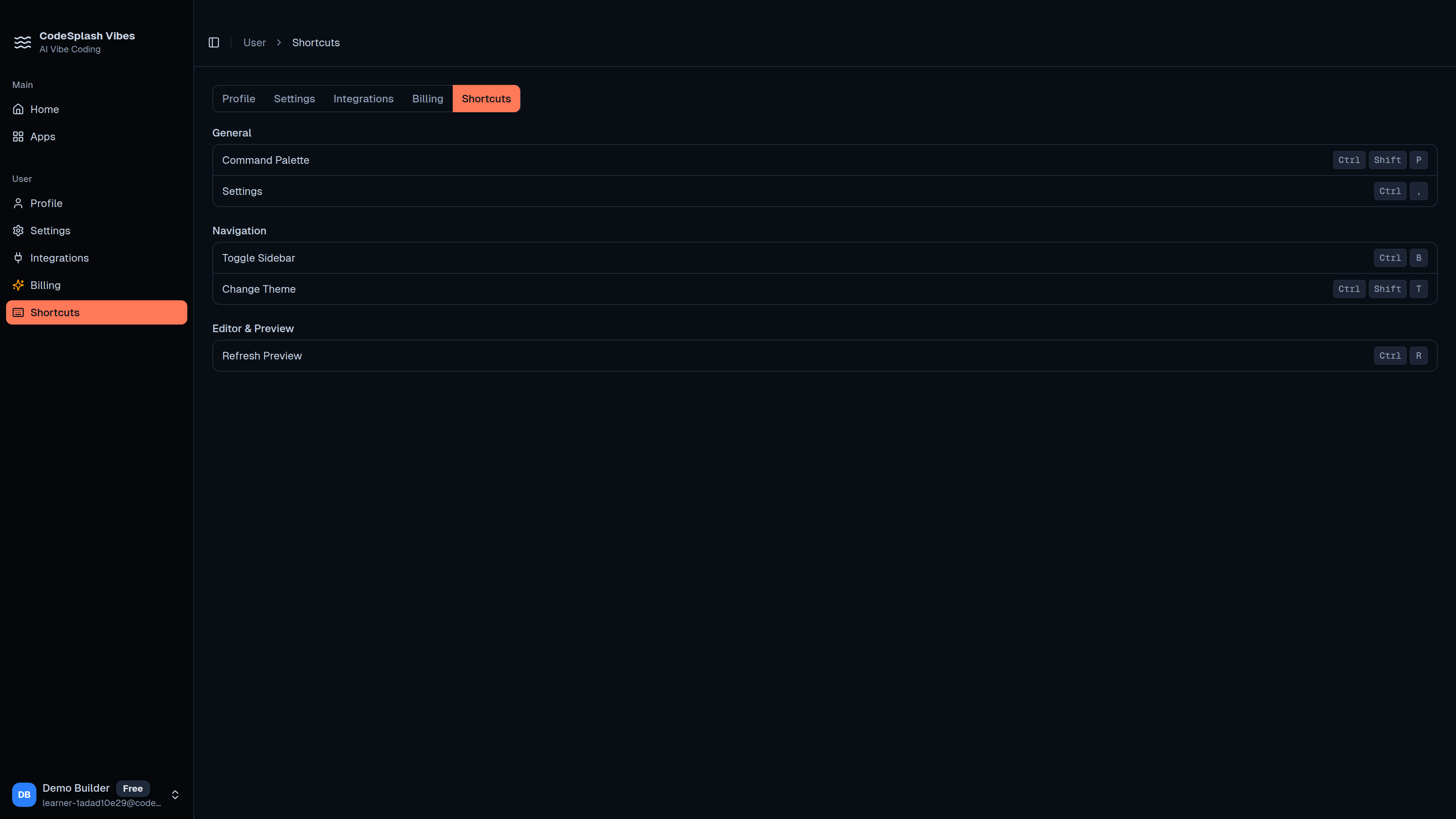Click the Navigation section heading
Viewport: 1456px width, 819px height.
pyautogui.click(x=239, y=231)
